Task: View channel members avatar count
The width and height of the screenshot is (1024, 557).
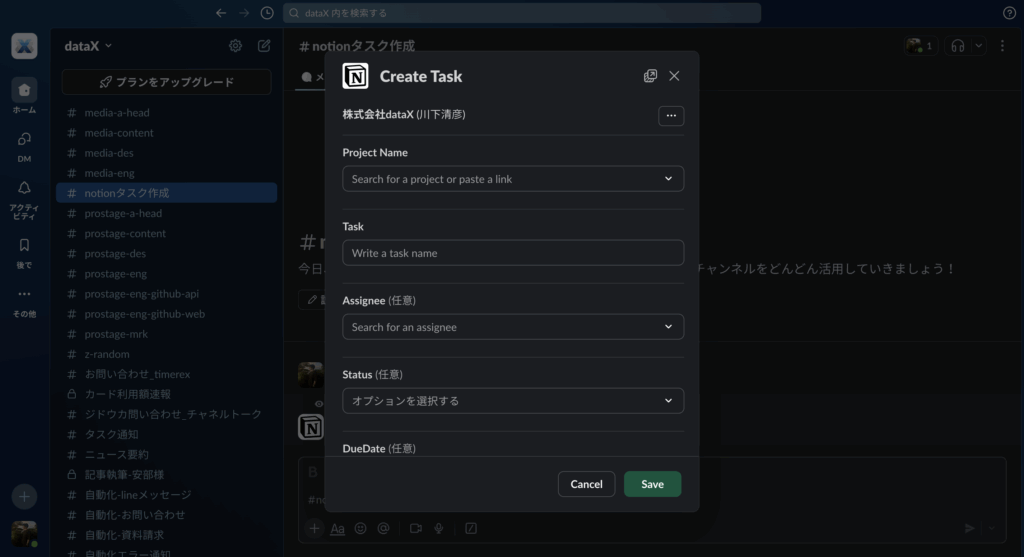Action: [x=921, y=46]
